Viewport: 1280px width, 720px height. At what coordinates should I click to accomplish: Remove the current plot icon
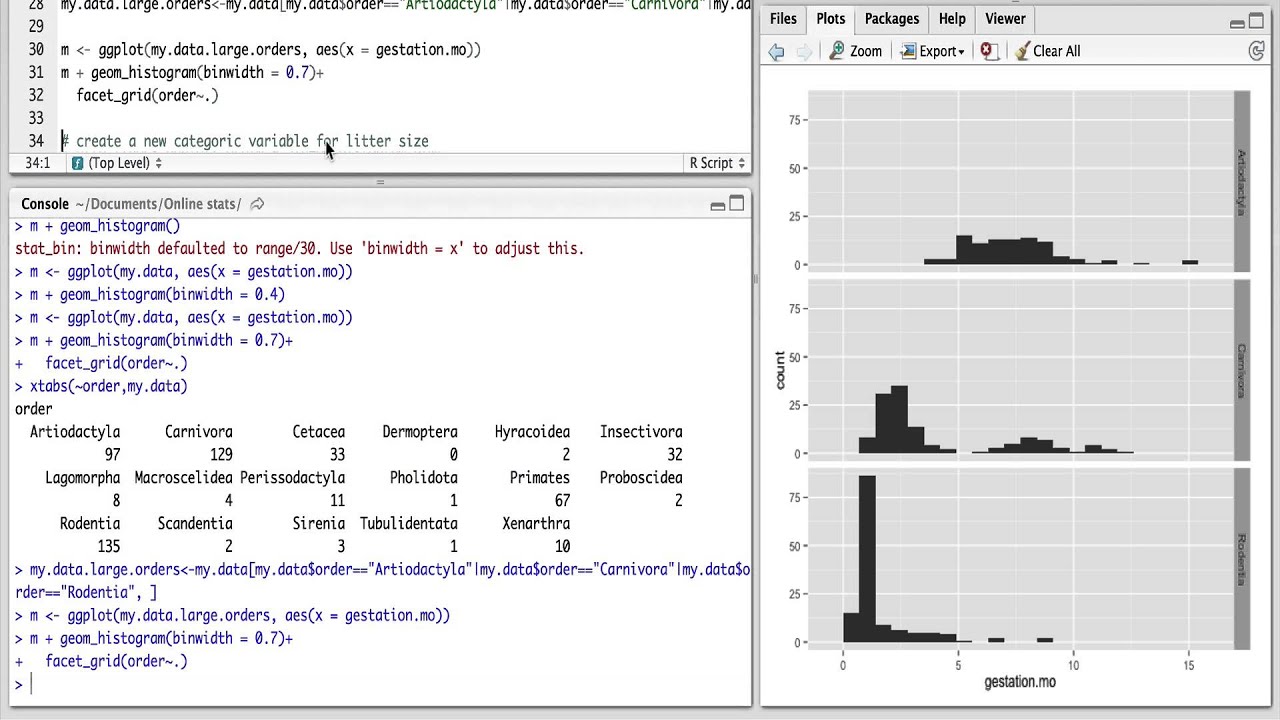(988, 51)
